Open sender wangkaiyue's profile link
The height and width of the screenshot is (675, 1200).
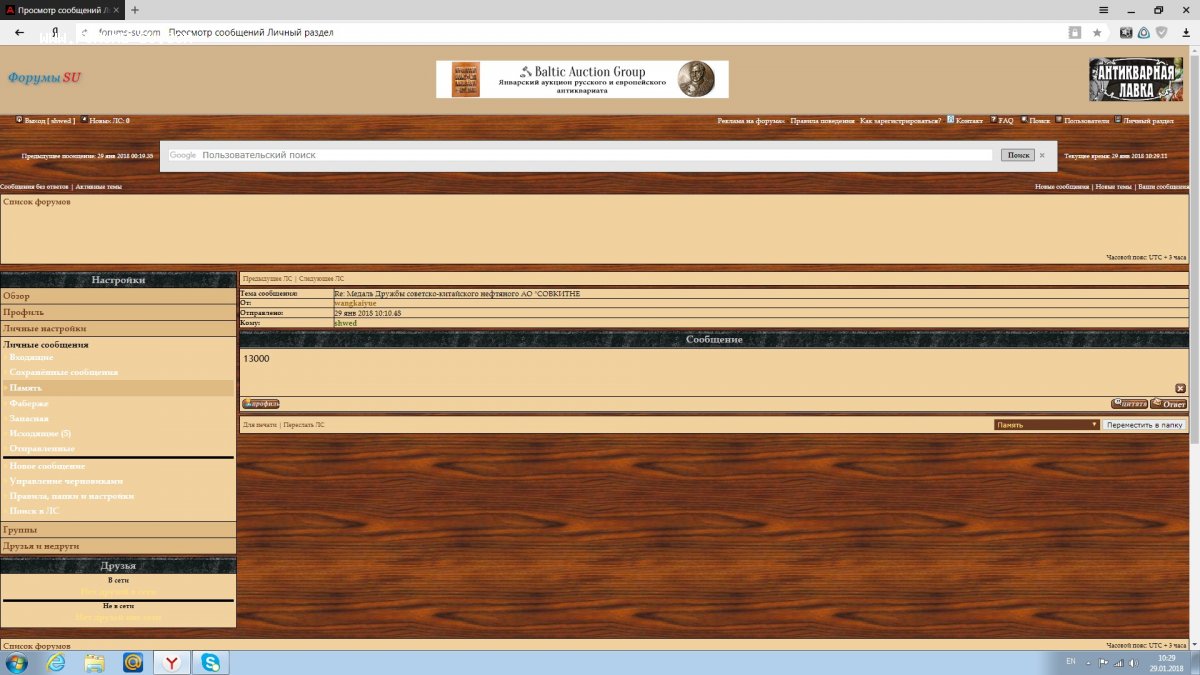coord(355,303)
